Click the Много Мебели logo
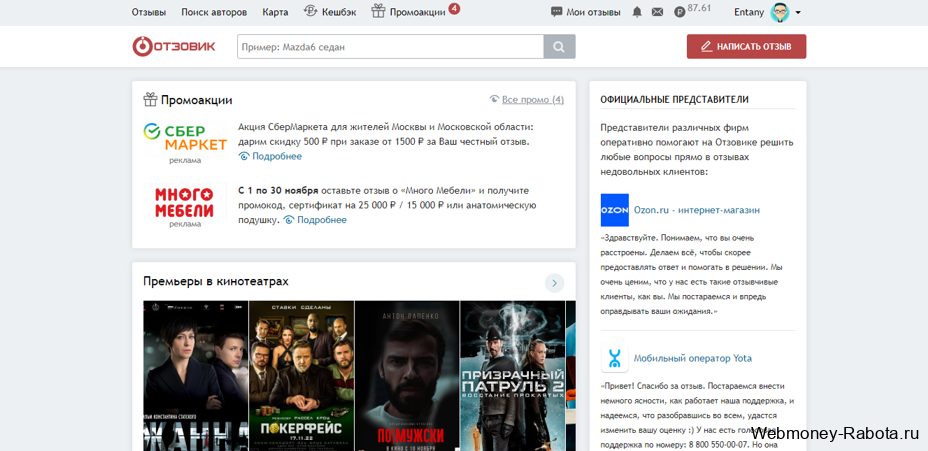928x451 pixels. pyautogui.click(x=185, y=202)
